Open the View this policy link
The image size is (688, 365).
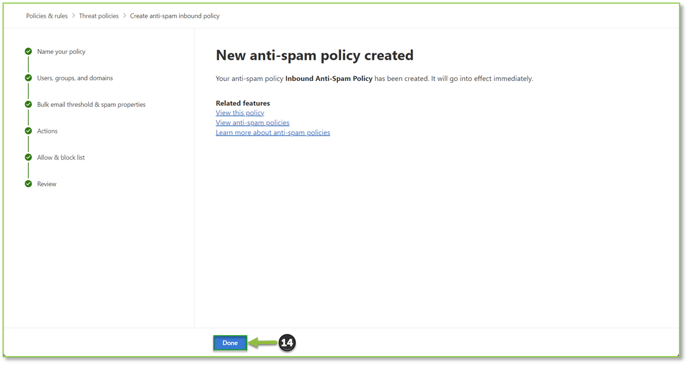pos(240,113)
